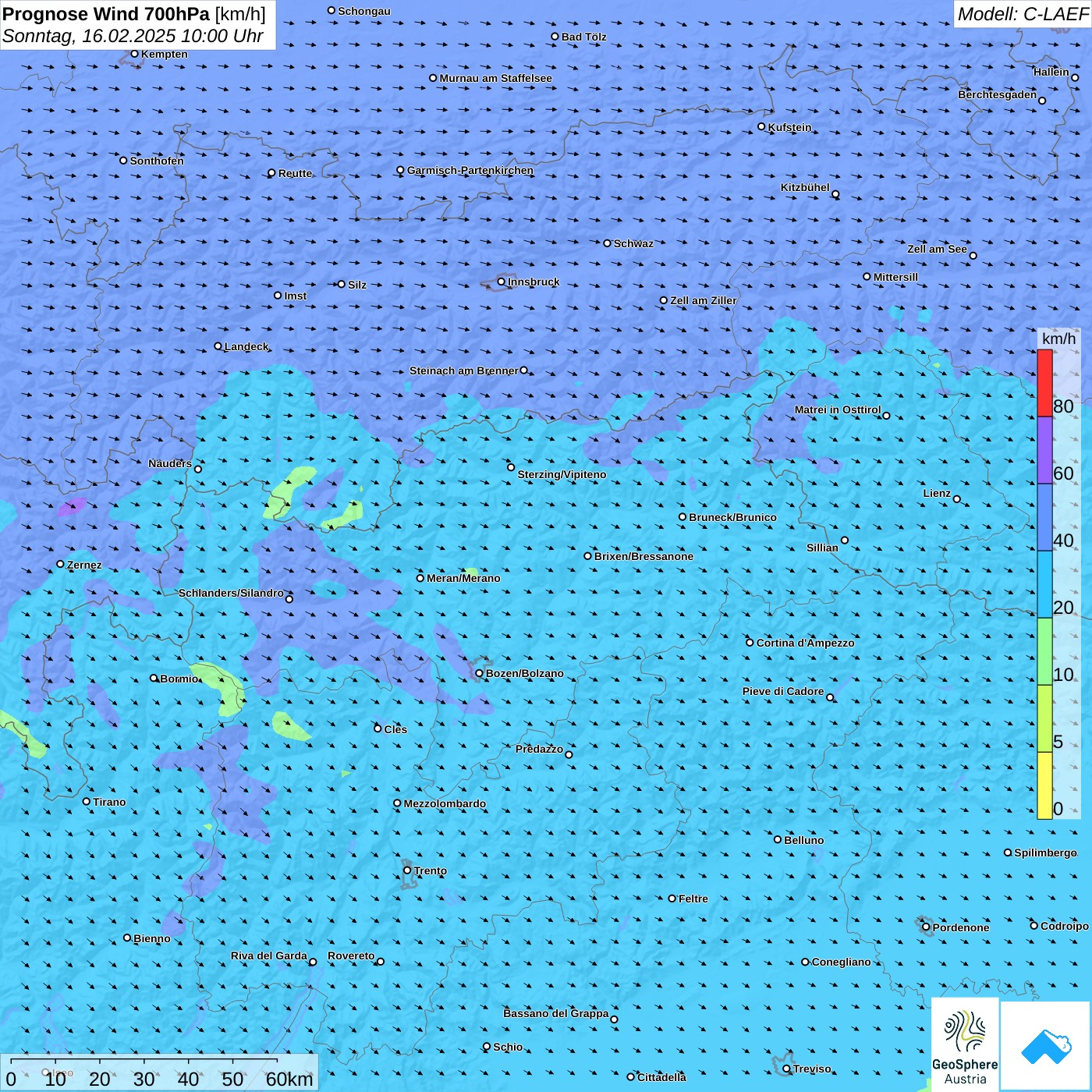Select the Lienz city marker circle
The width and height of the screenshot is (1092, 1092).
957,499
